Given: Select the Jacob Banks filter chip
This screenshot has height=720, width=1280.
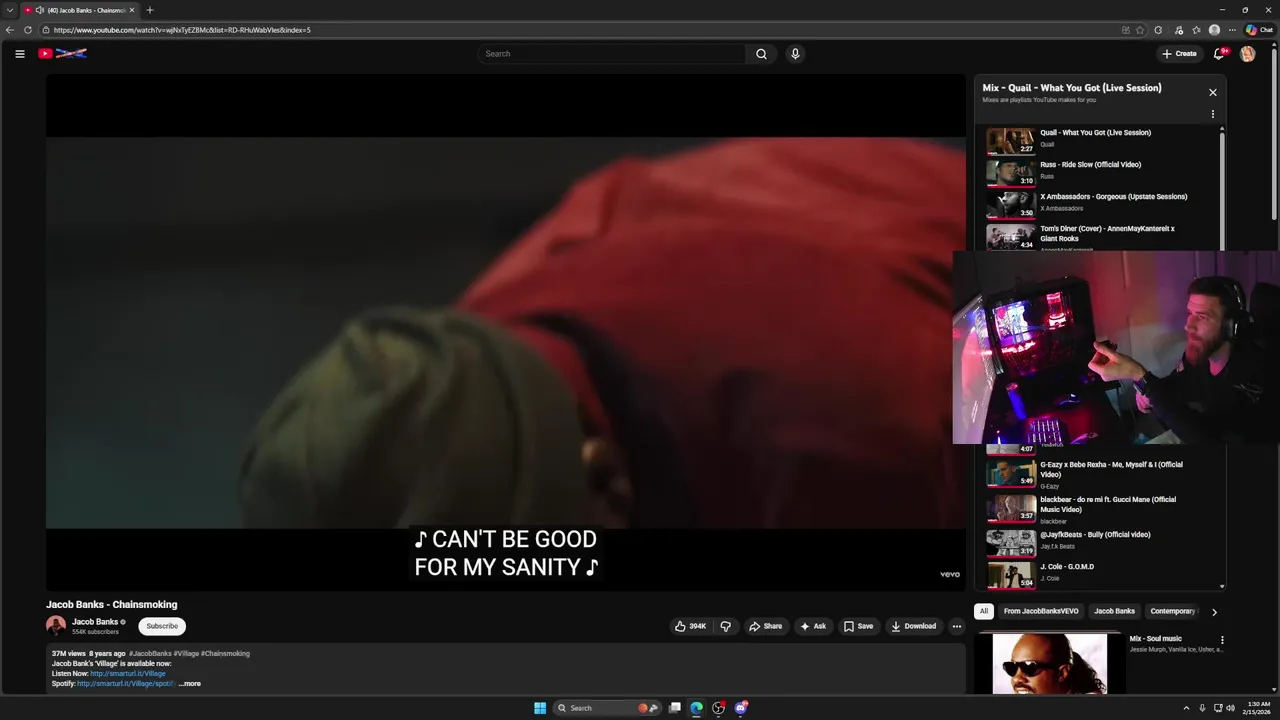Looking at the screenshot, I should (x=1114, y=611).
